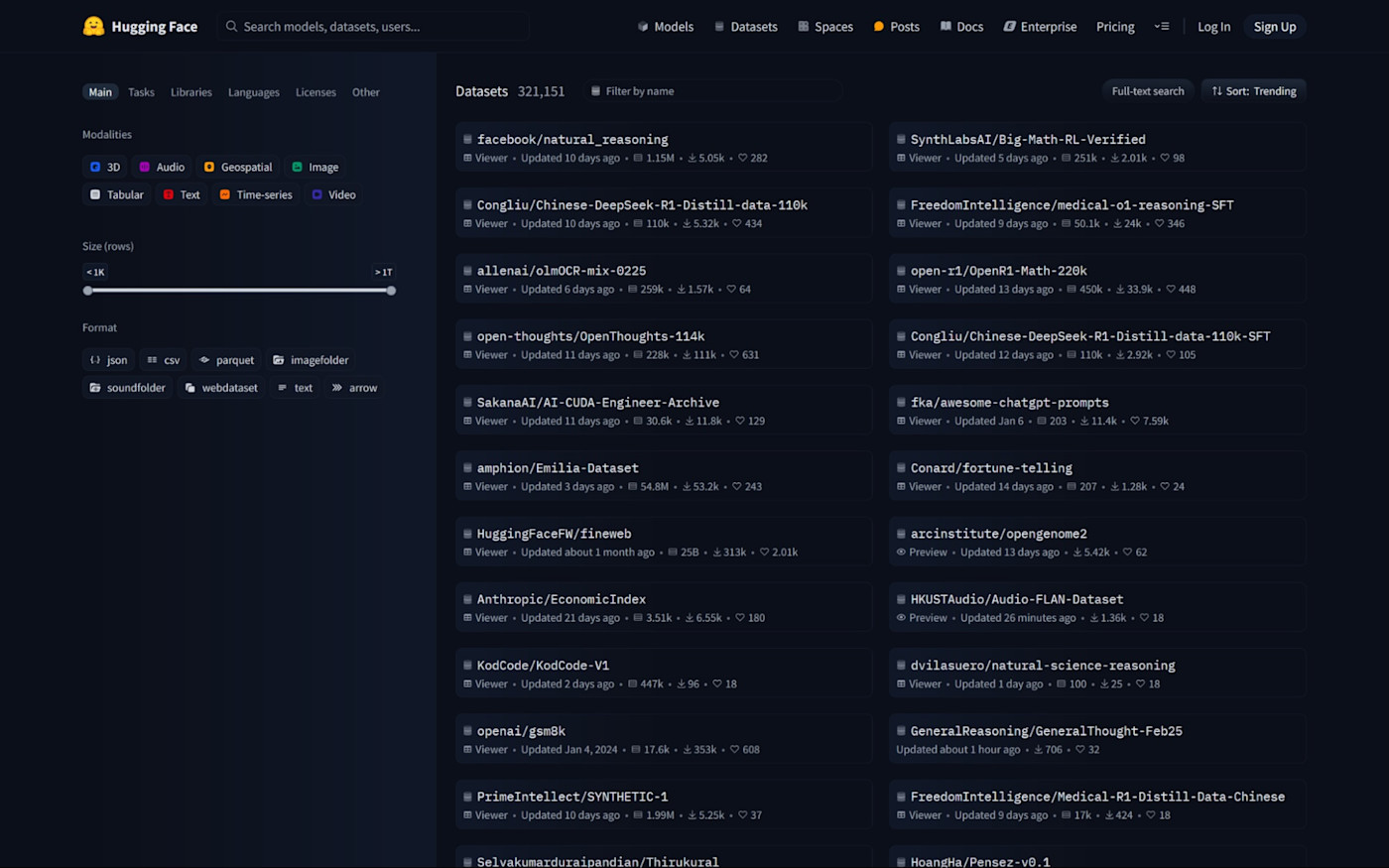
Task: Click the Audio modality icon
Action: [x=145, y=167]
